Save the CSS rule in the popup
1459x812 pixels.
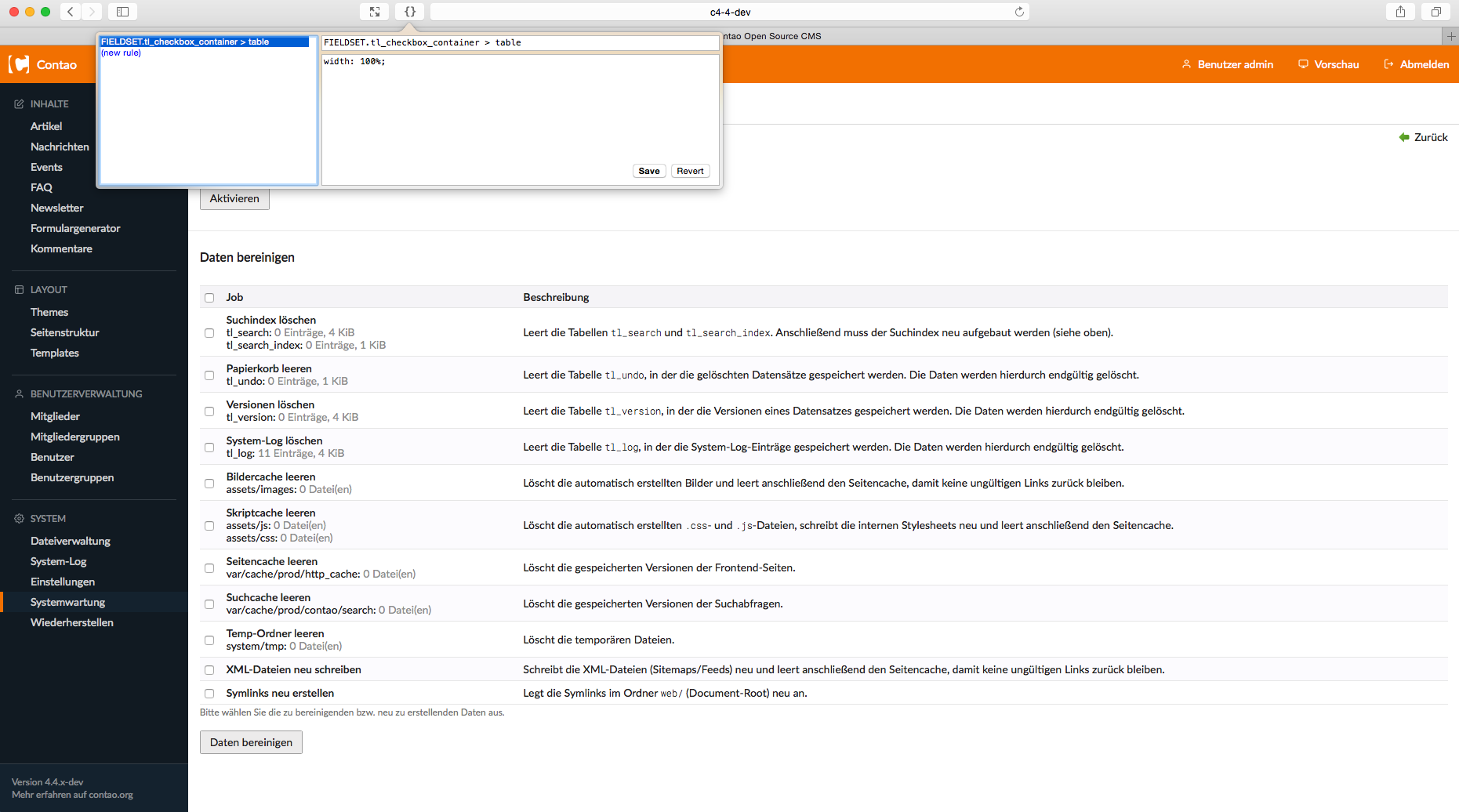tap(649, 171)
